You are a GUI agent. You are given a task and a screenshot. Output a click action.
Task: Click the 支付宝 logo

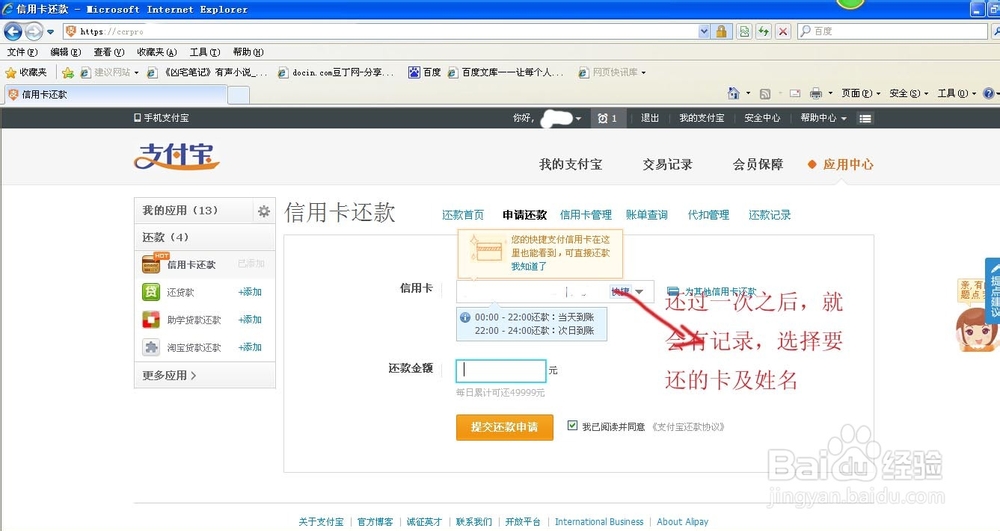(x=177, y=156)
